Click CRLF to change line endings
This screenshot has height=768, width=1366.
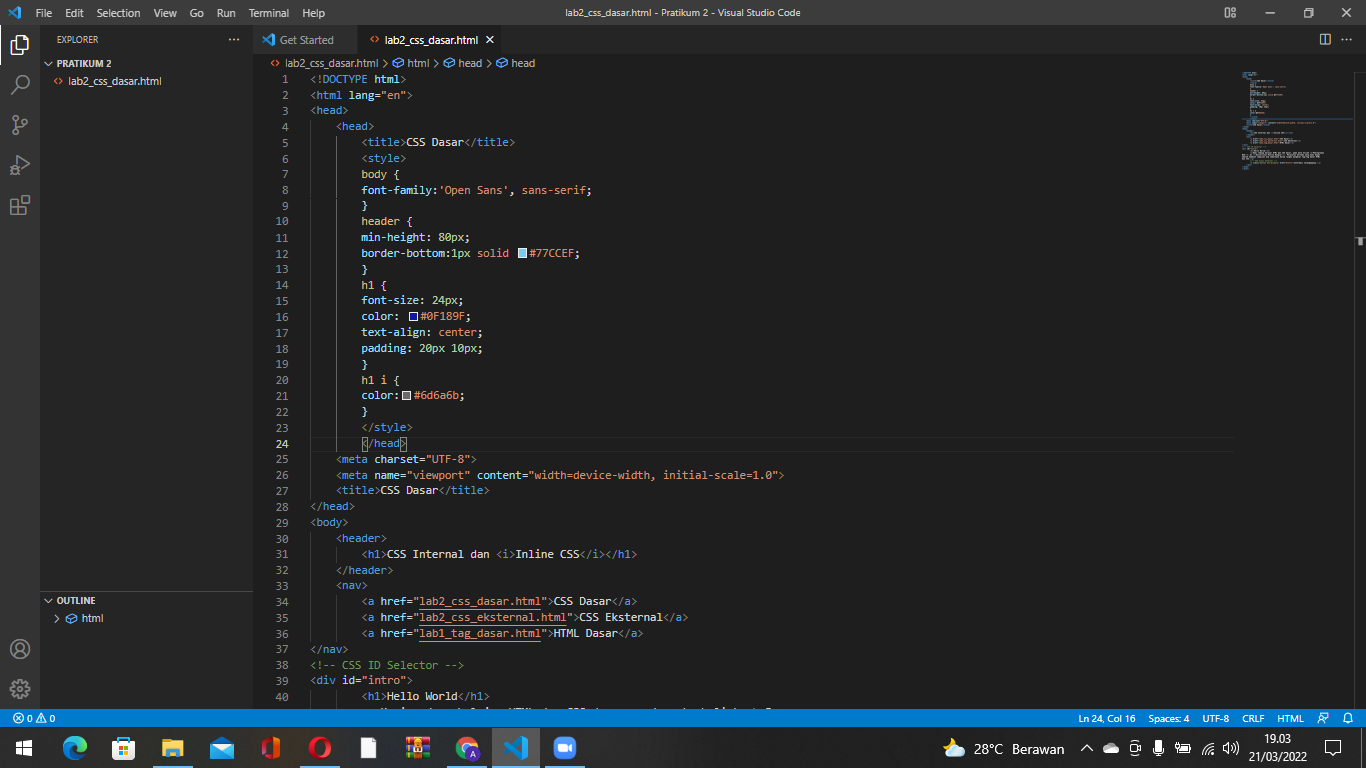point(1253,718)
